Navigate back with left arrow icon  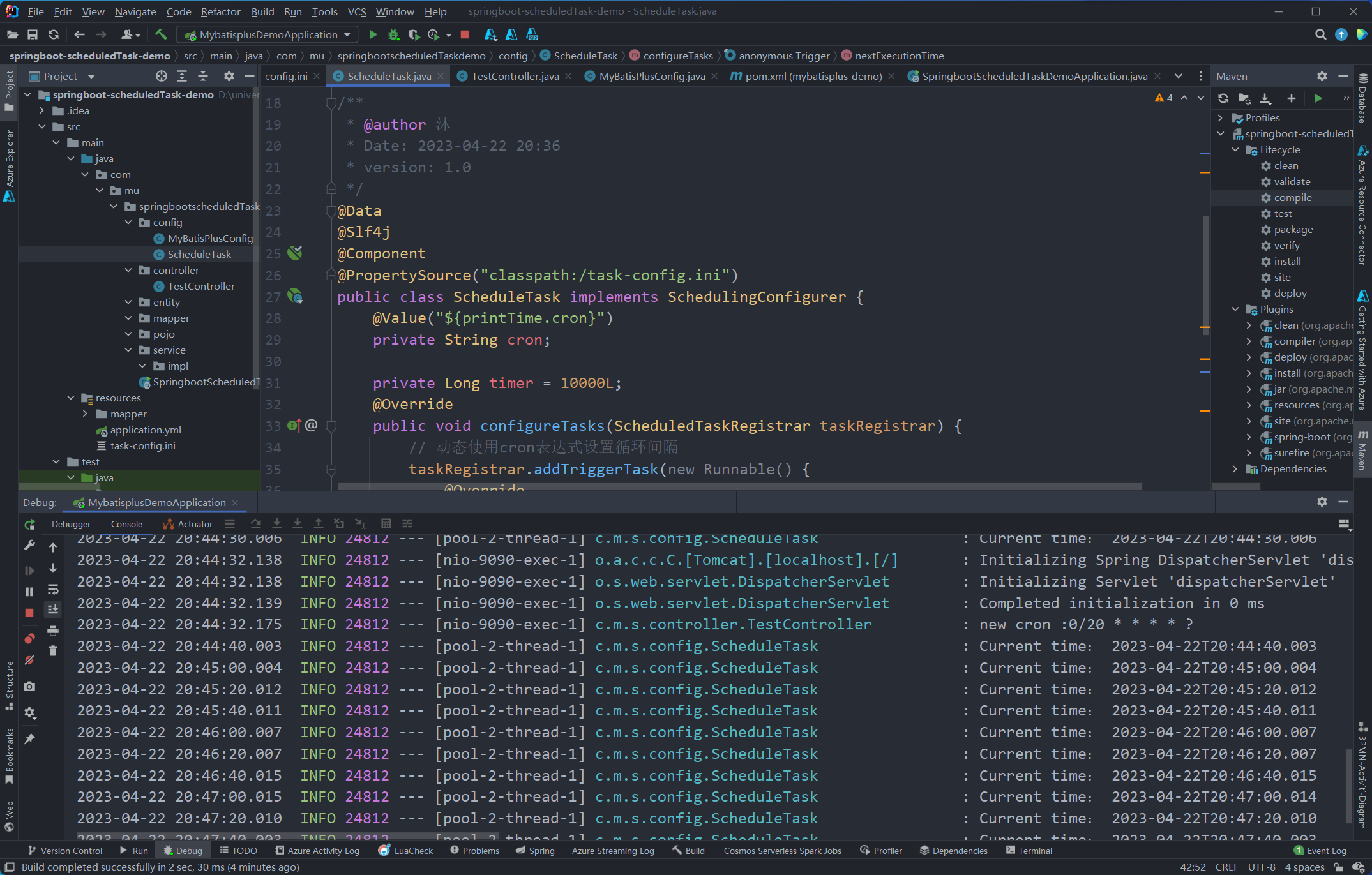[80, 34]
